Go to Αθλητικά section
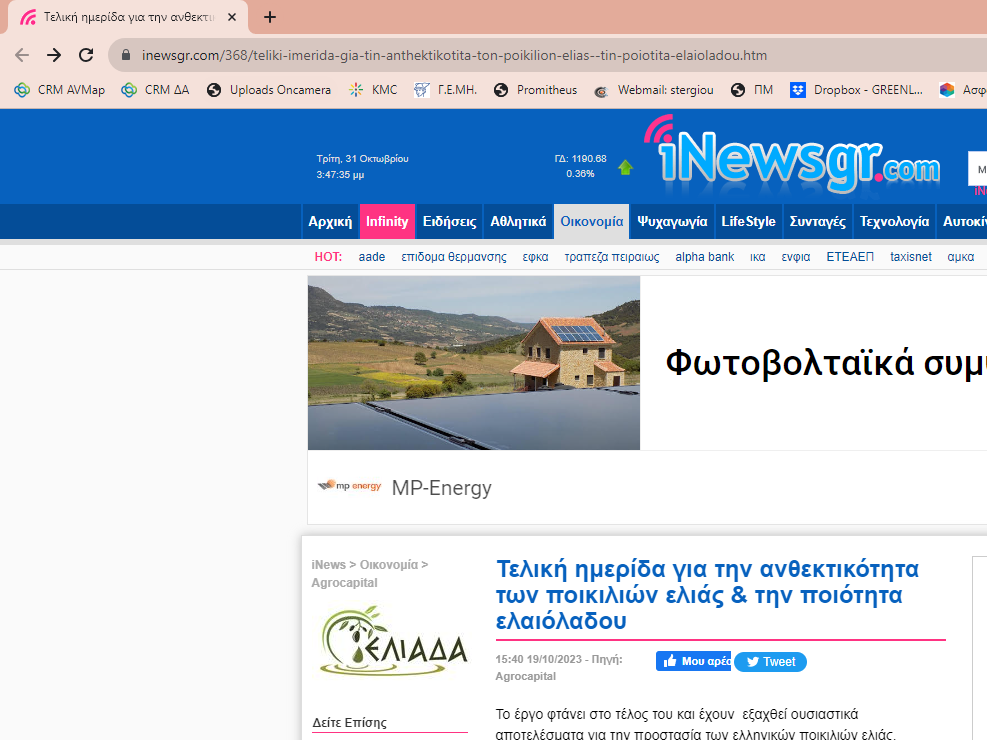The image size is (987, 740). pos(518,222)
